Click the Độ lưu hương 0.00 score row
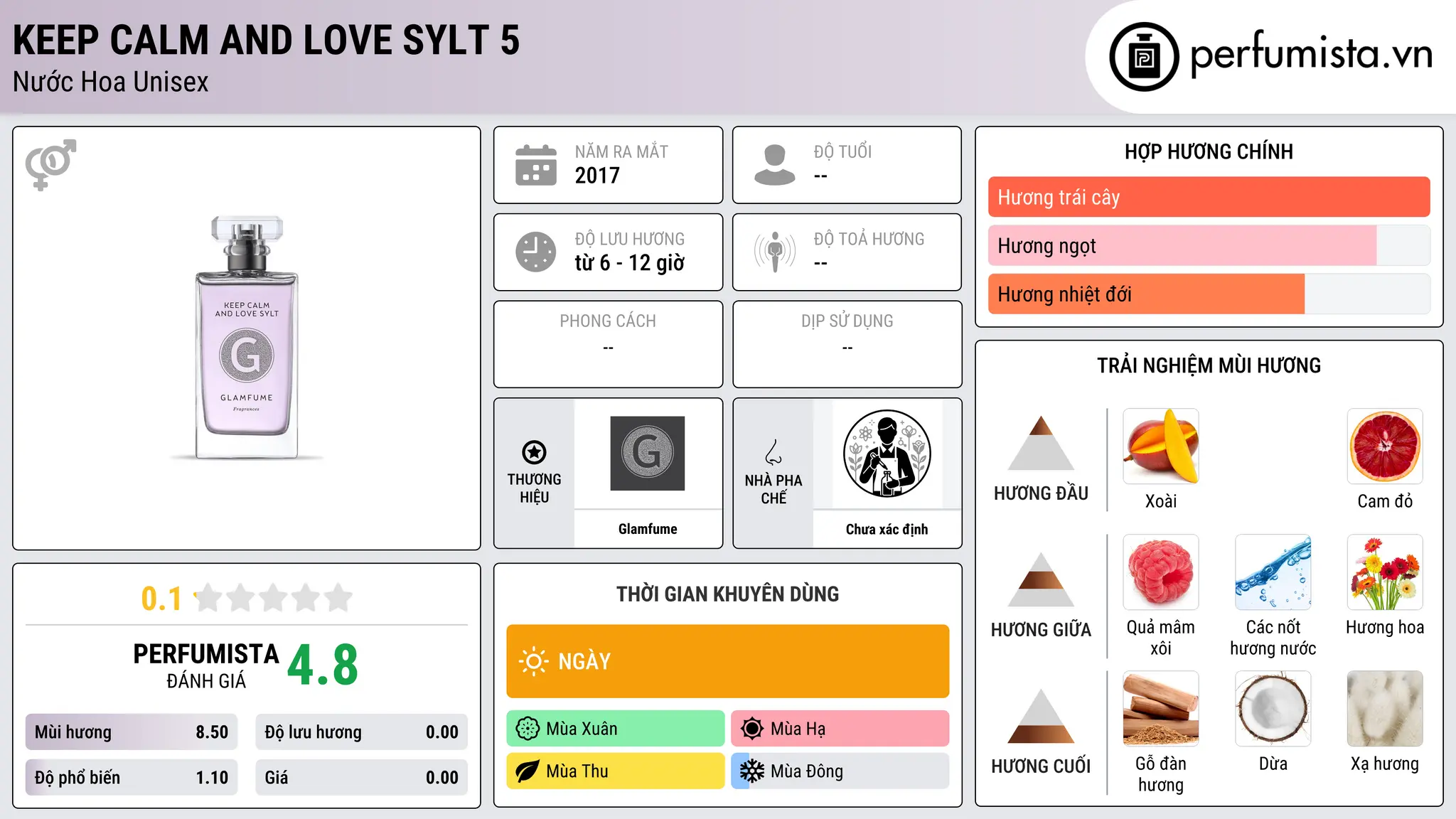The image size is (1456, 819). pyautogui.click(x=362, y=732)
